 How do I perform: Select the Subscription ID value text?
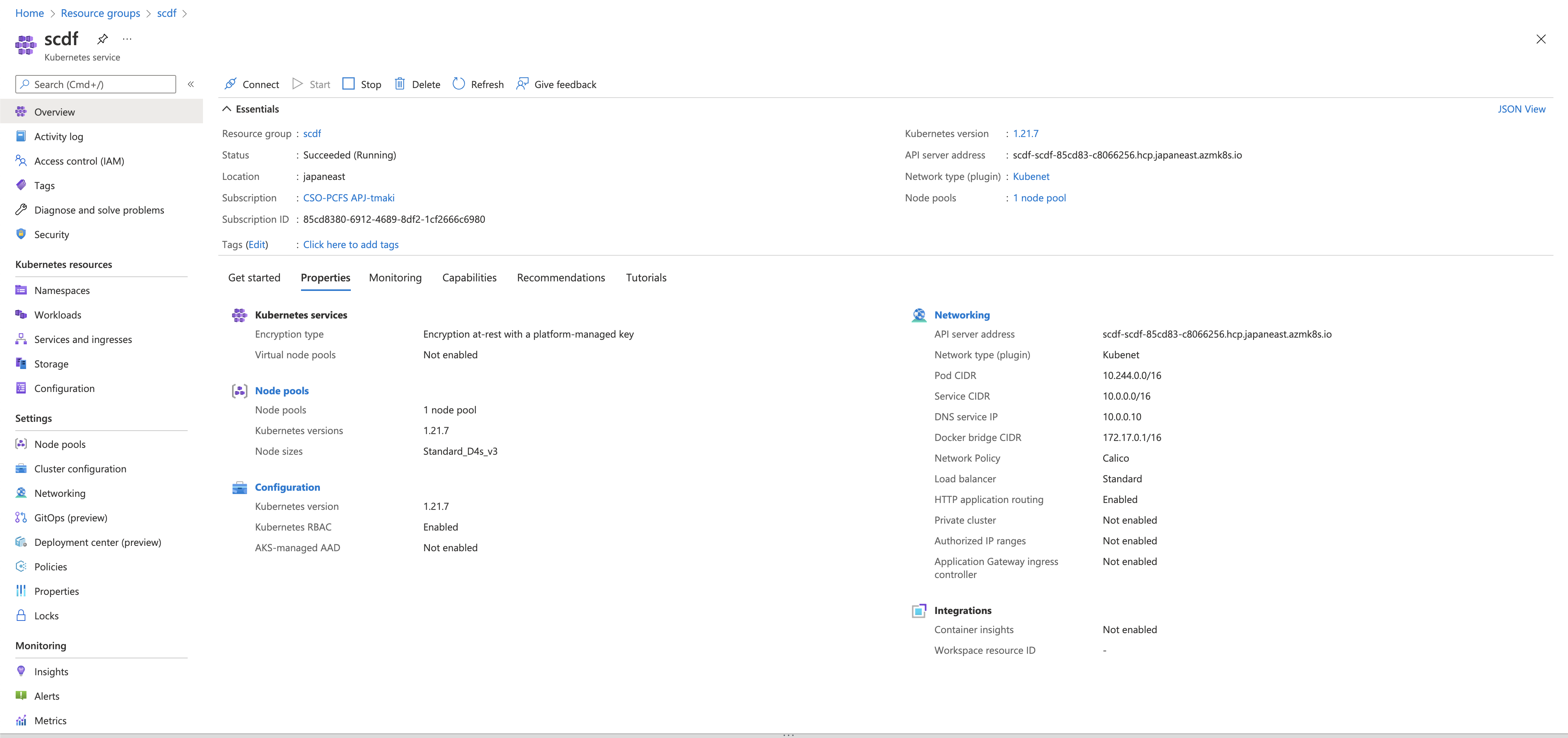point(394,219)
